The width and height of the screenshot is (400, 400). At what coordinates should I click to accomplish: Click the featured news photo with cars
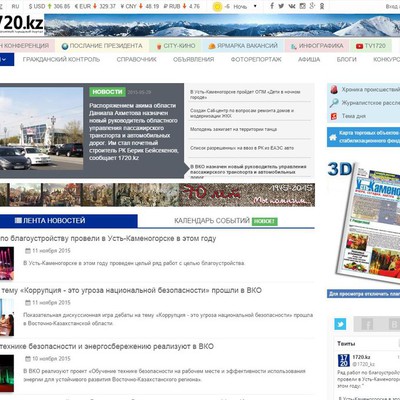41,129
